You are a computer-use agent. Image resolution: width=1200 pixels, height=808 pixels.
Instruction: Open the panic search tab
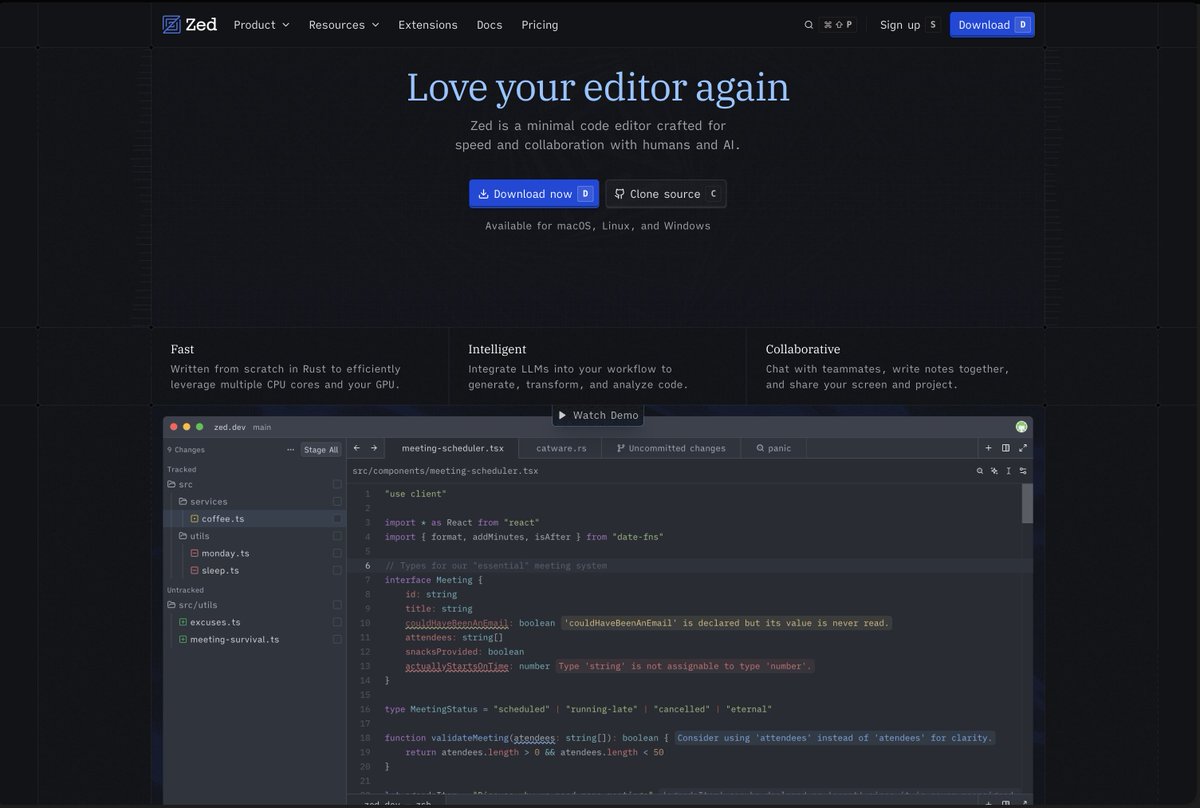coord(773,448)
